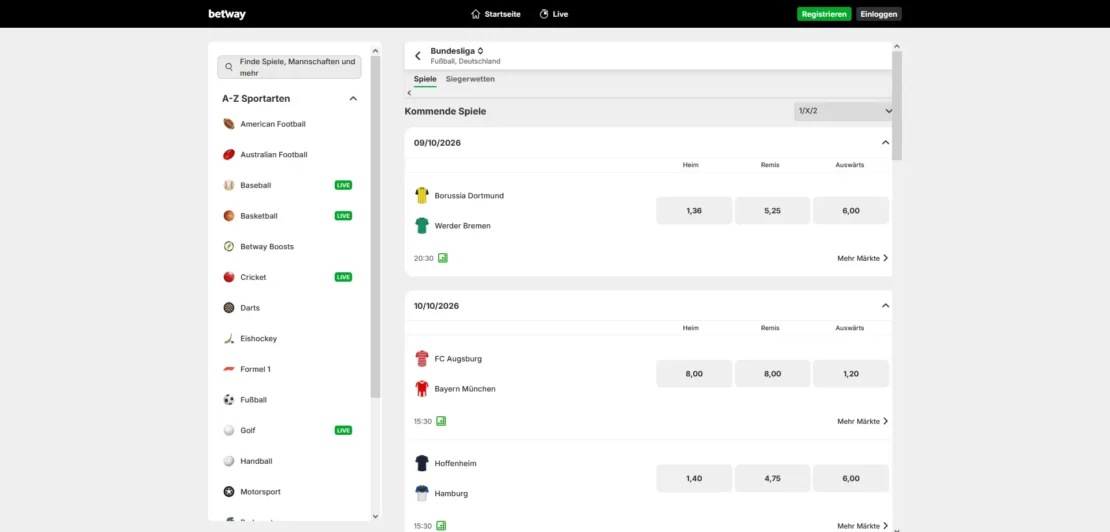Open Mehr Märkte for Dortmund vs Bremen
This screenshot has width=1110, height=532.
click(862, 258)
